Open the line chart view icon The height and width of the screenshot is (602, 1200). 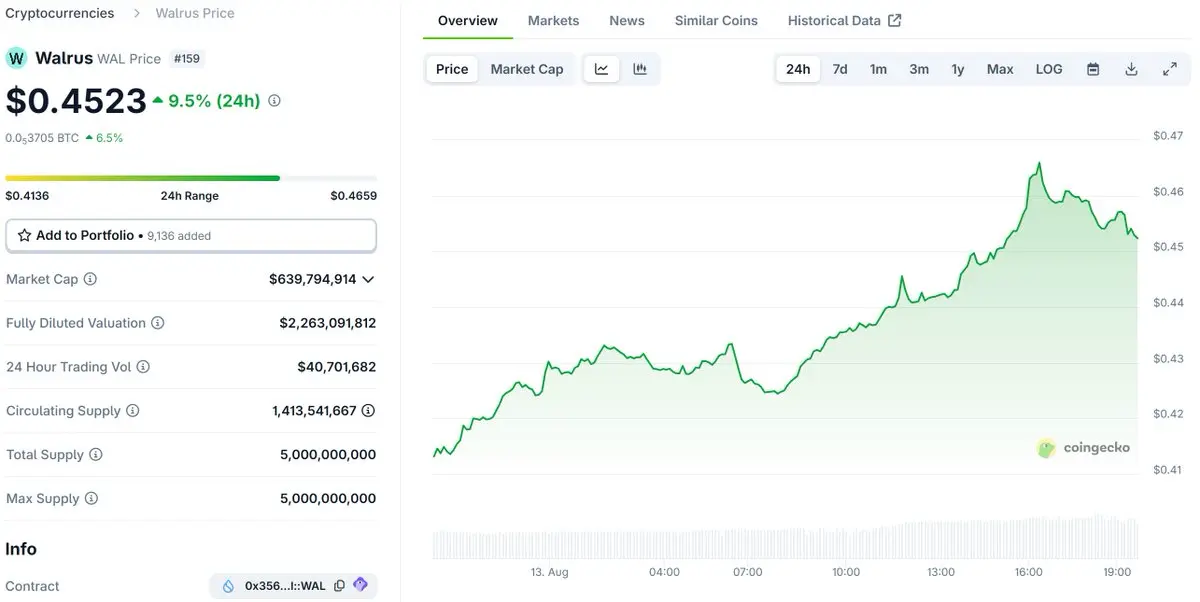[601, 69]
